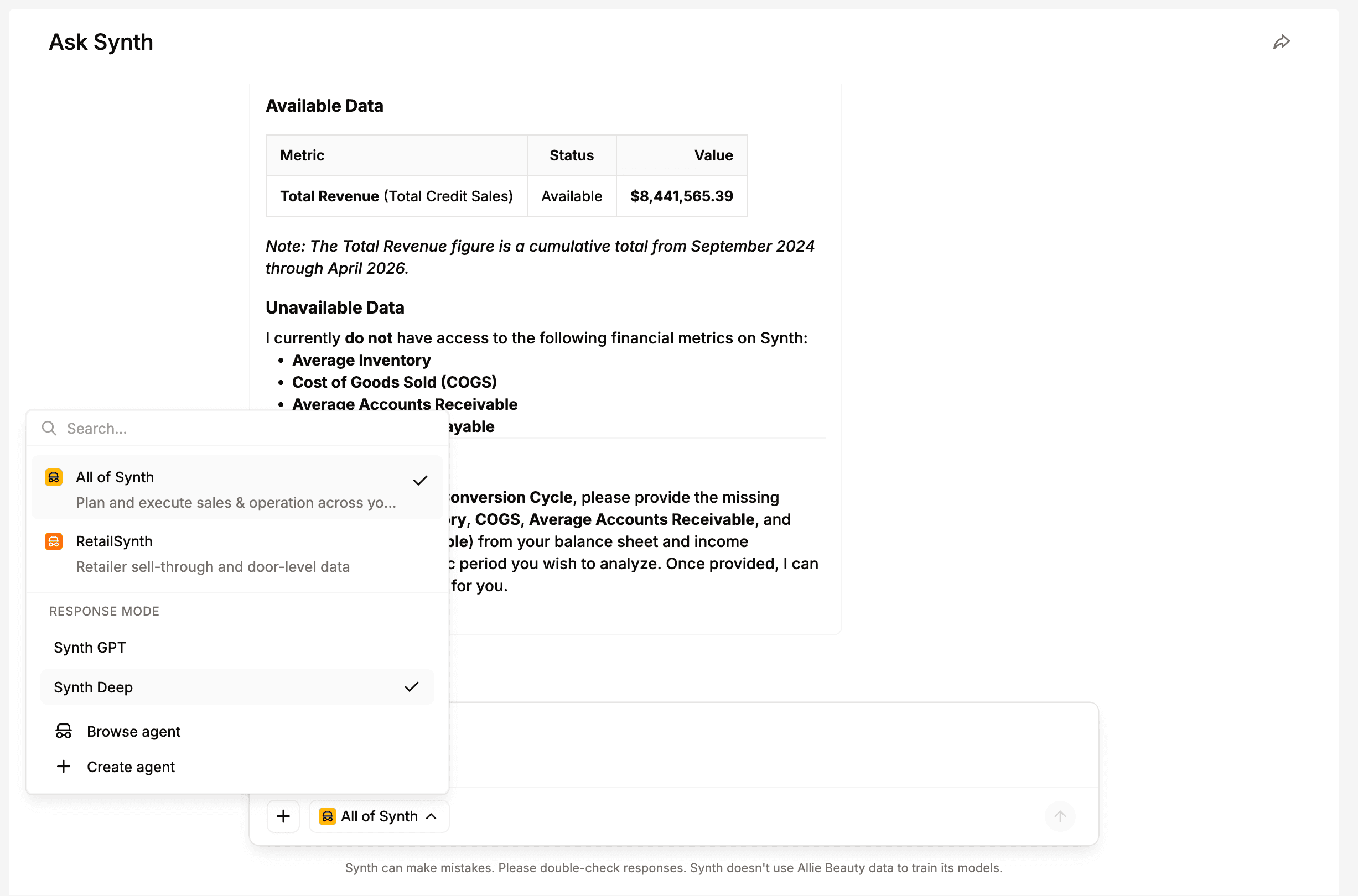Collapse the All of Synth agent selector

379,816
